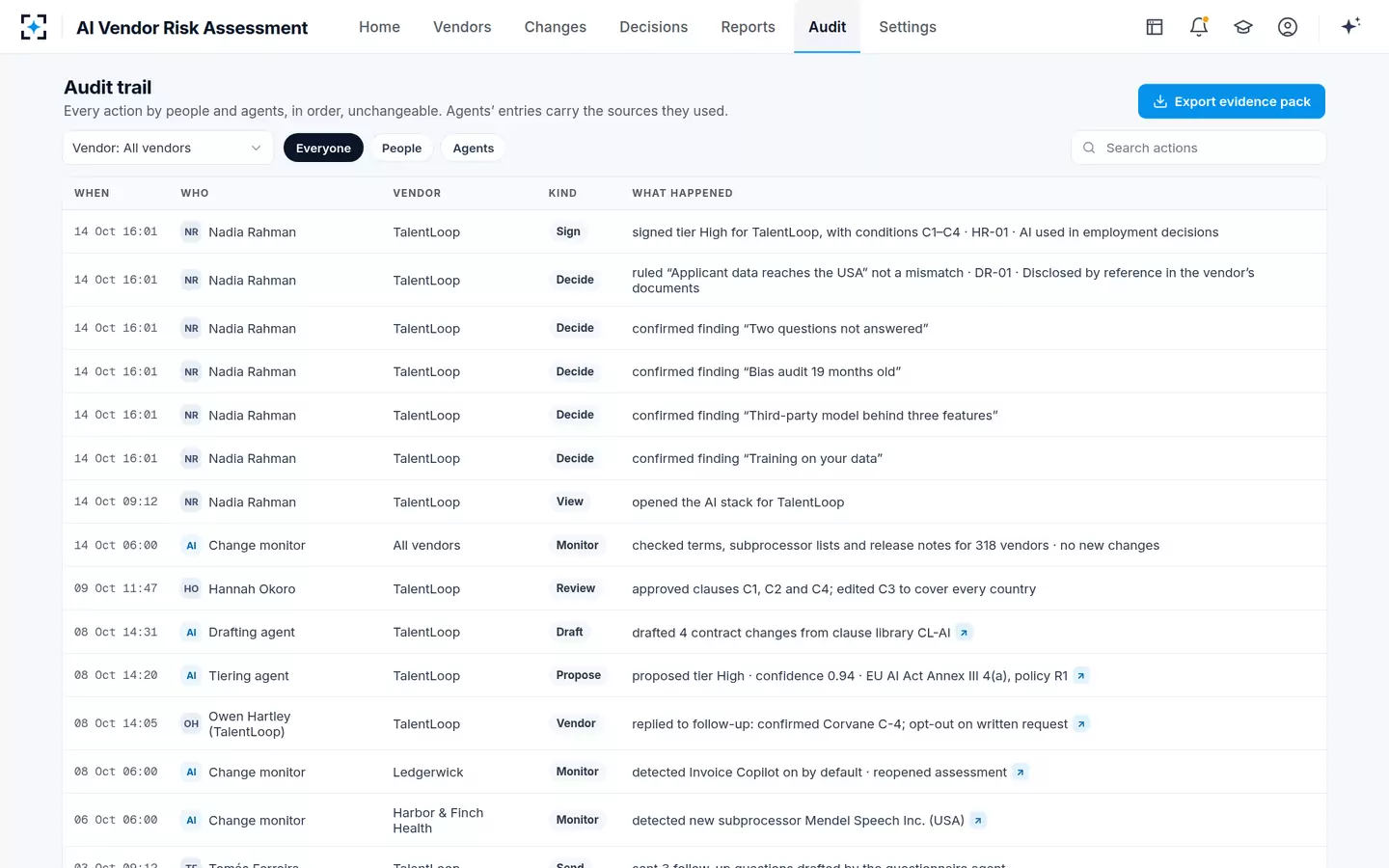Click the Tiering agent name
Viewport: 1389px width, 868px height.
(x=249, y=676)
